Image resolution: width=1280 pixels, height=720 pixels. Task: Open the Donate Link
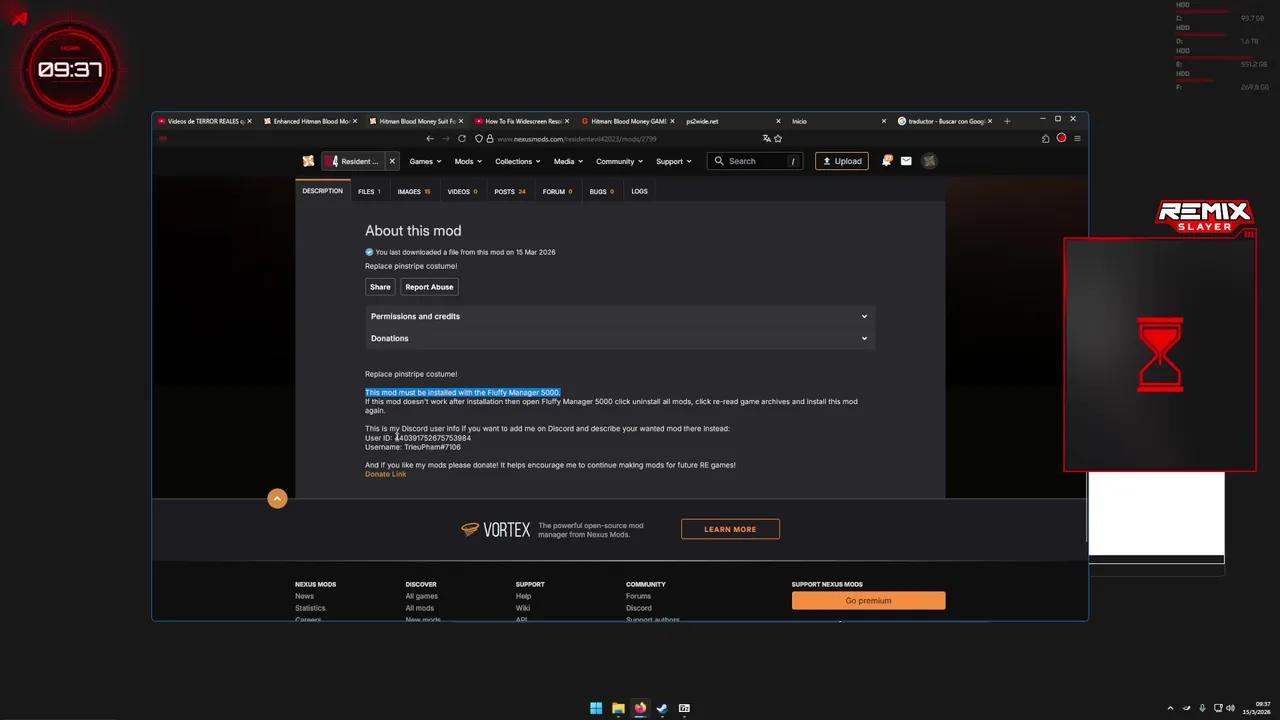pos(385,474)
